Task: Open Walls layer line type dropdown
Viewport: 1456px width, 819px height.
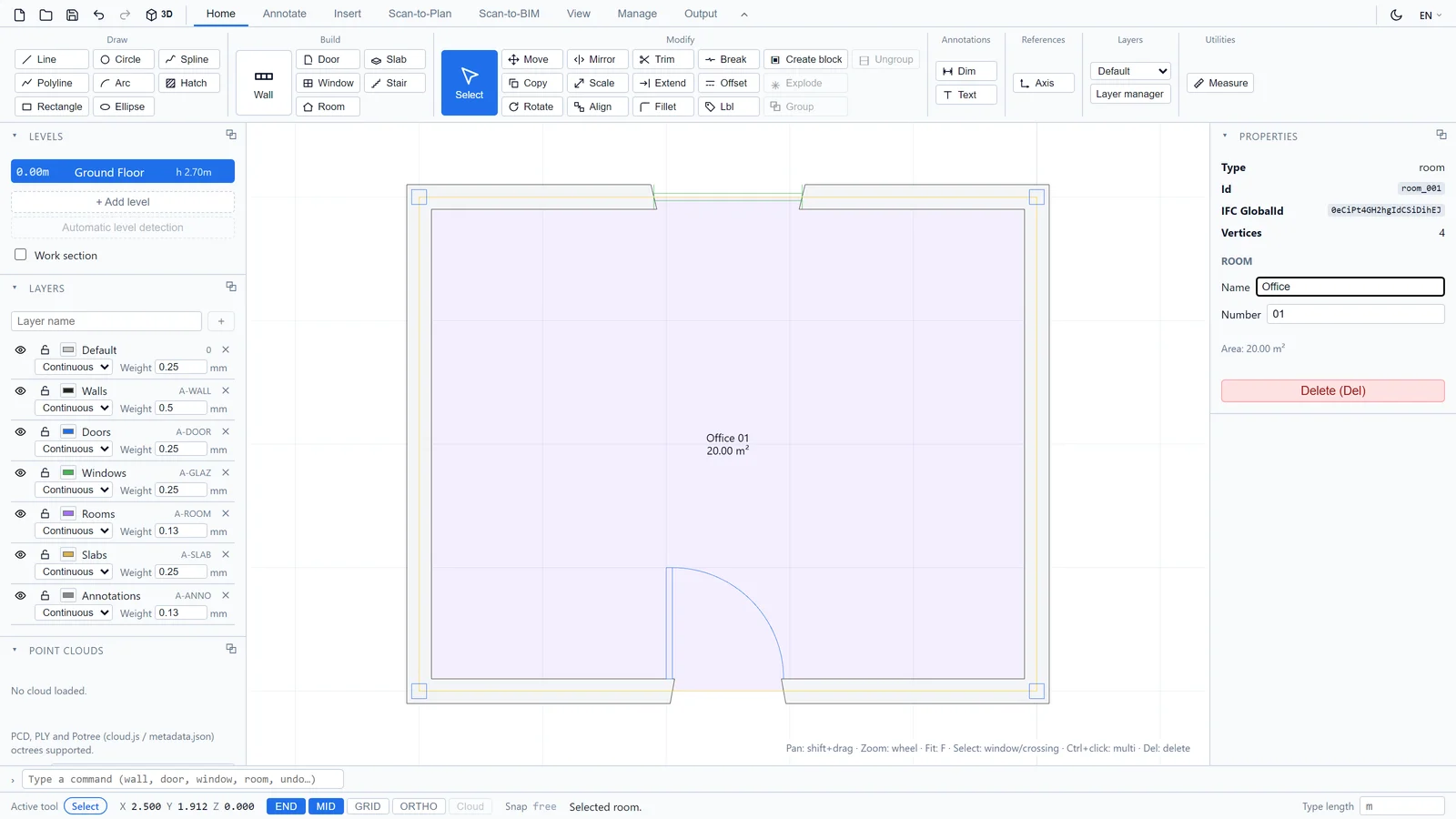Action: (x=73, y=408)
